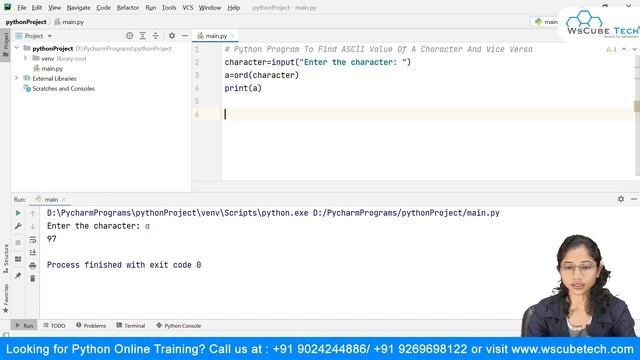Click the Project vertical side tab
The image size is (640, 360).
(6, 44)
